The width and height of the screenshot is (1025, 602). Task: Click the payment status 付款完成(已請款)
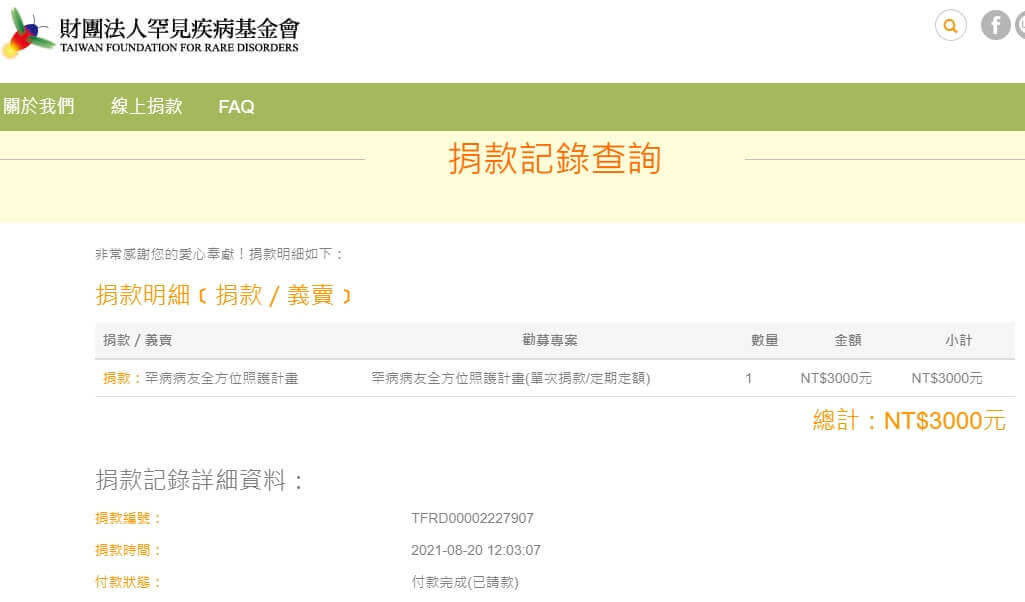[465, 582]
